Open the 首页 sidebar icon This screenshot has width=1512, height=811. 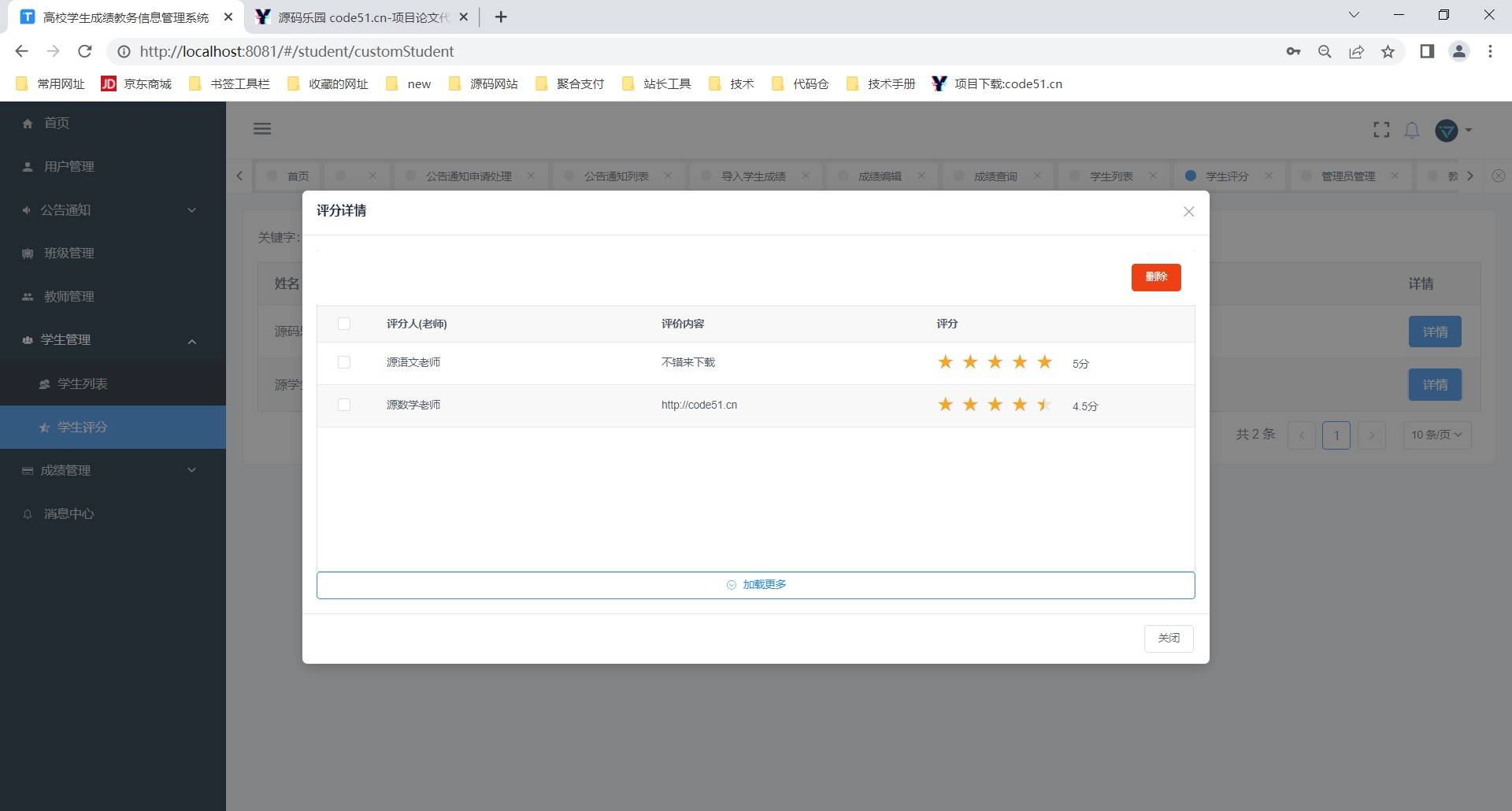tap(55, 123)
